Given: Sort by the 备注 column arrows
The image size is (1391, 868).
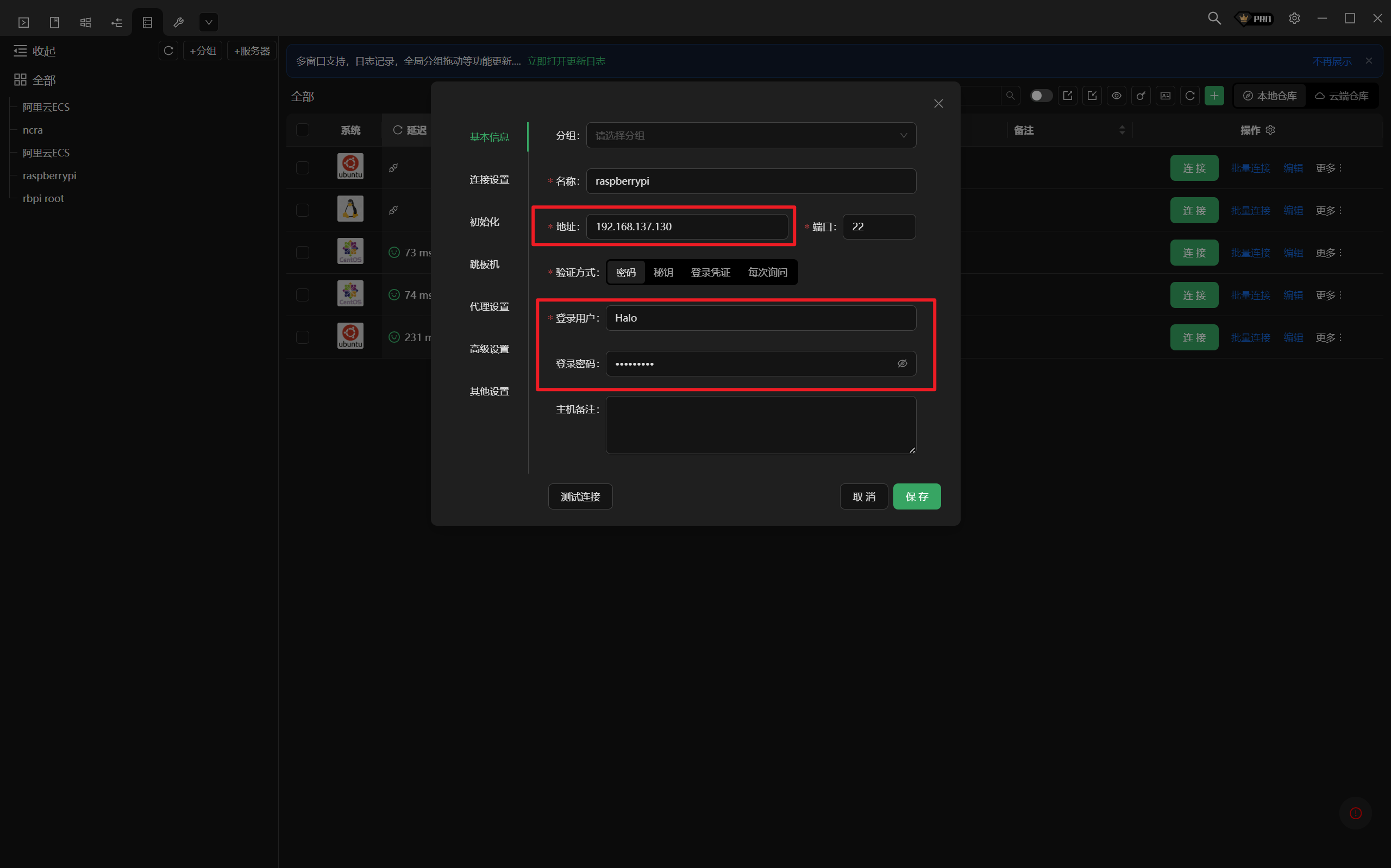Looking at the screenshot, I should click(1121, 130).
